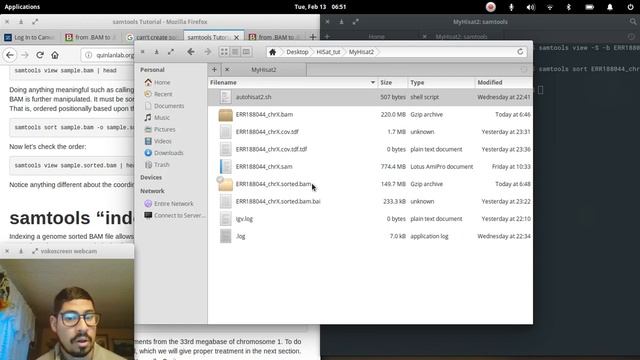640x360 pixels.
Task: Add a new tab in file manager
Action: click(x=214, y=69)
